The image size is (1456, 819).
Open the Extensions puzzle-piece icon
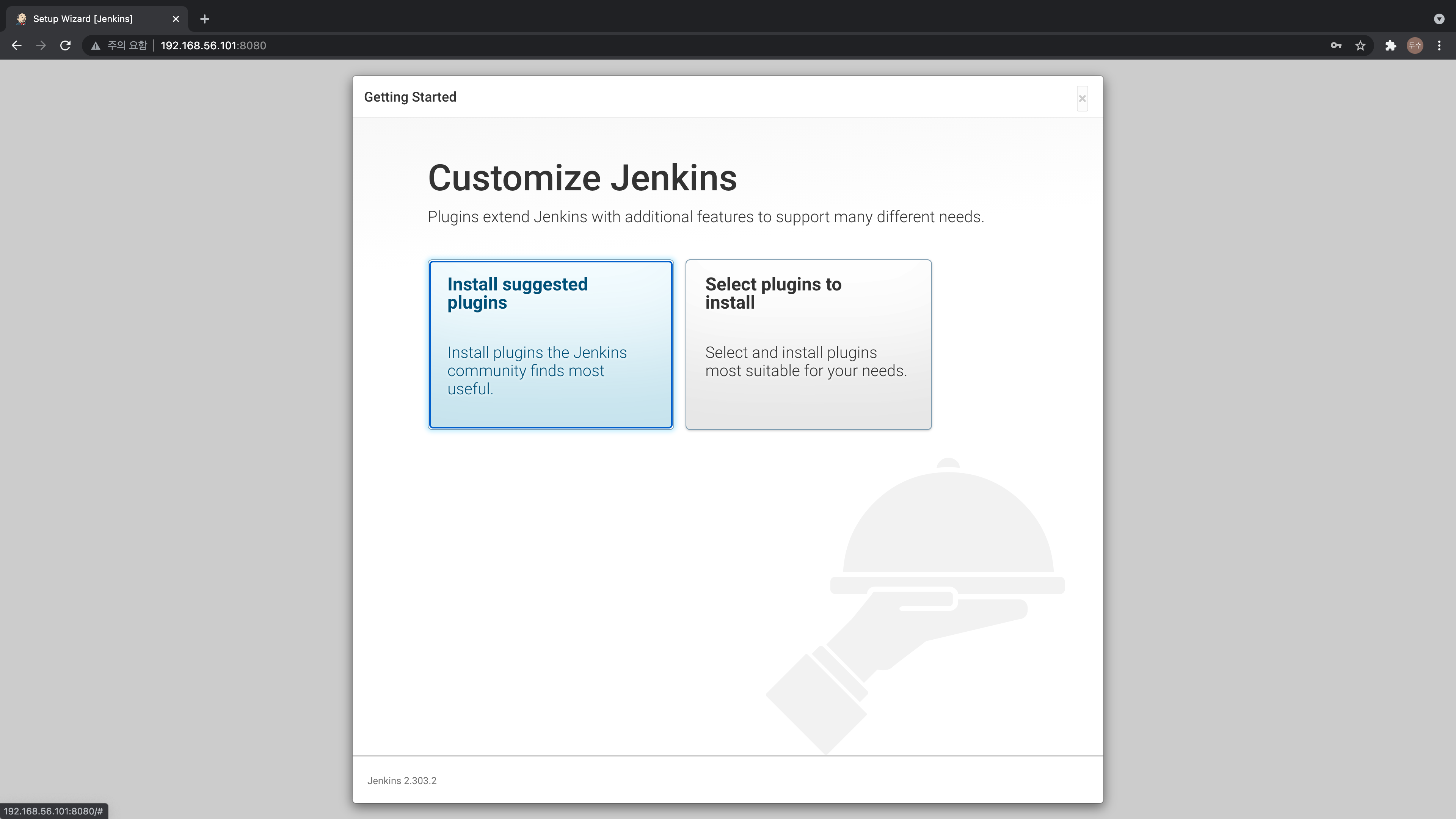(1390, 45)
